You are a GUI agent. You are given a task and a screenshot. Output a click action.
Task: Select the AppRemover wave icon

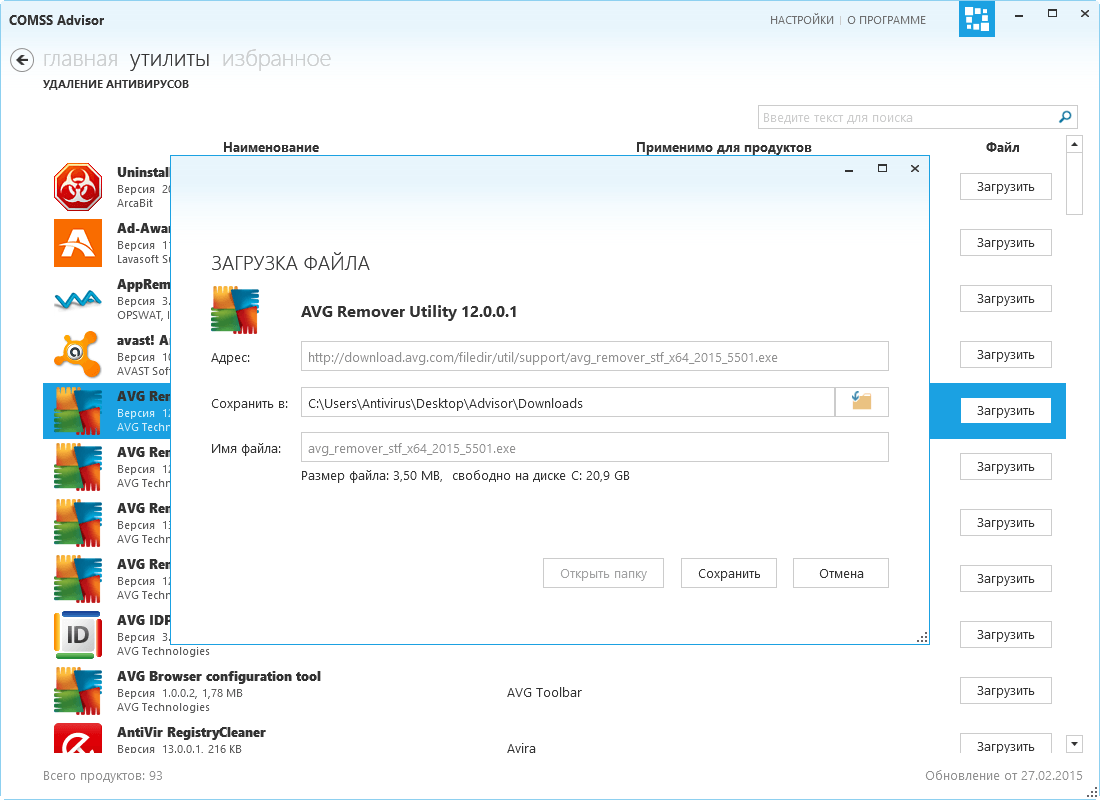point(78,300)
